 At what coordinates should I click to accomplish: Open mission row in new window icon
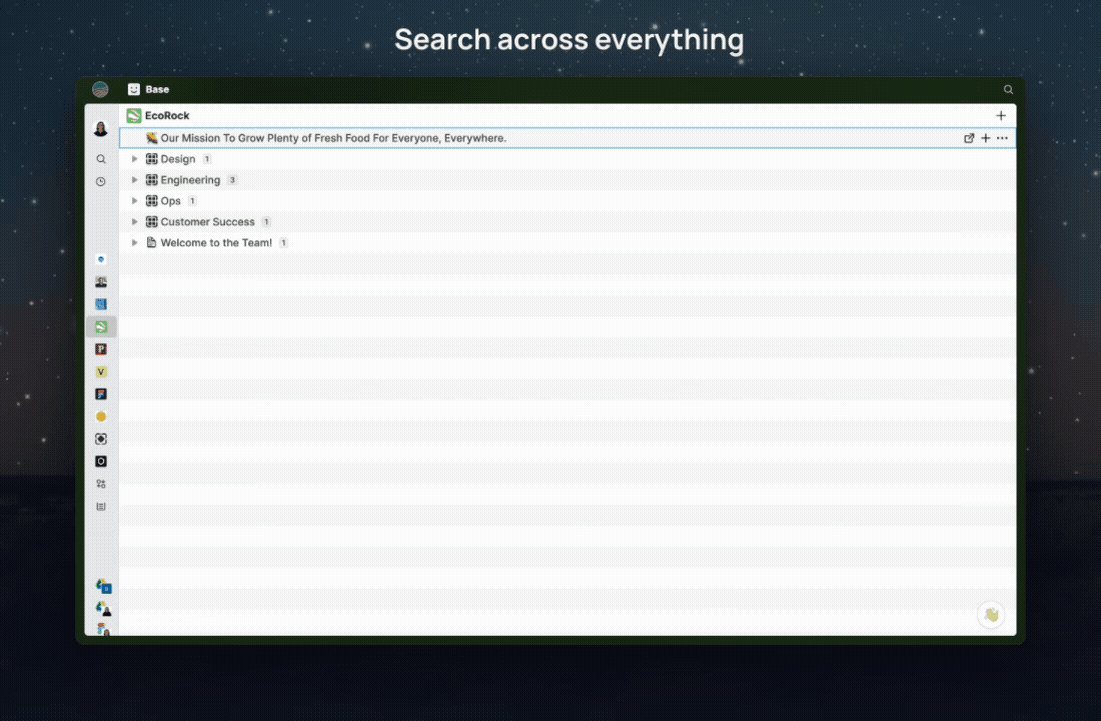(x=969, y=138)
